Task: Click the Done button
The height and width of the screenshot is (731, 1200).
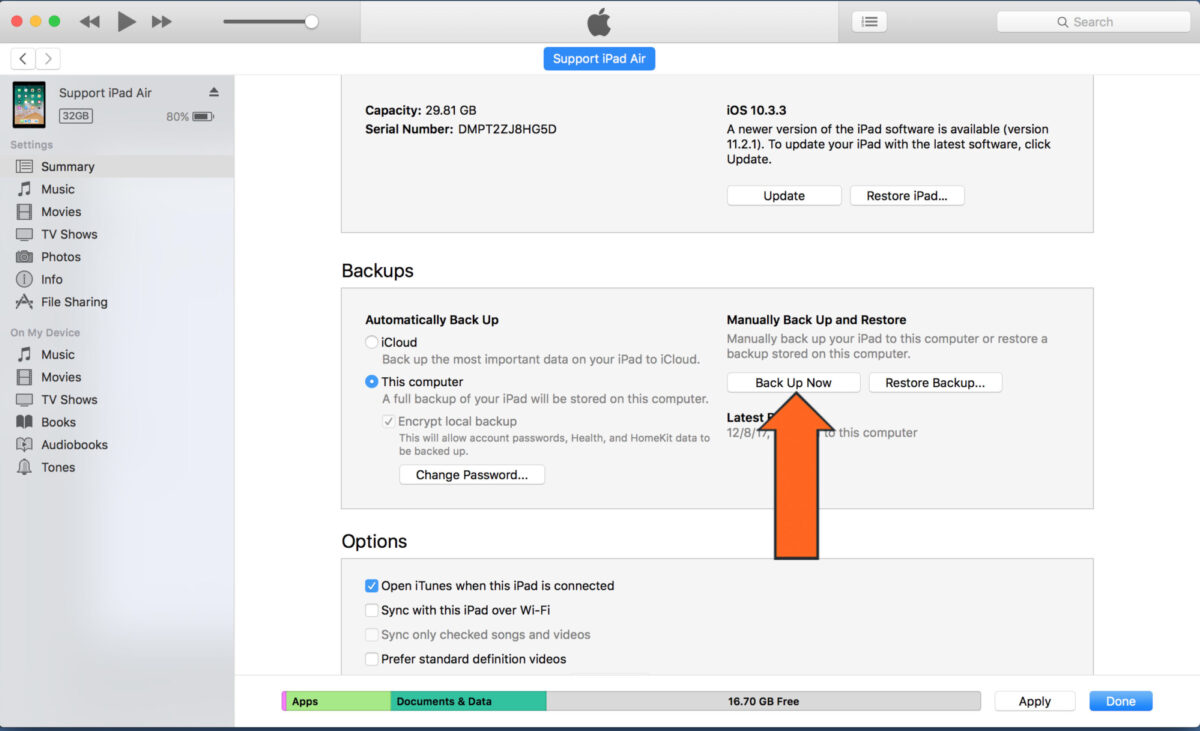Action: click(x=1121, y=701)
